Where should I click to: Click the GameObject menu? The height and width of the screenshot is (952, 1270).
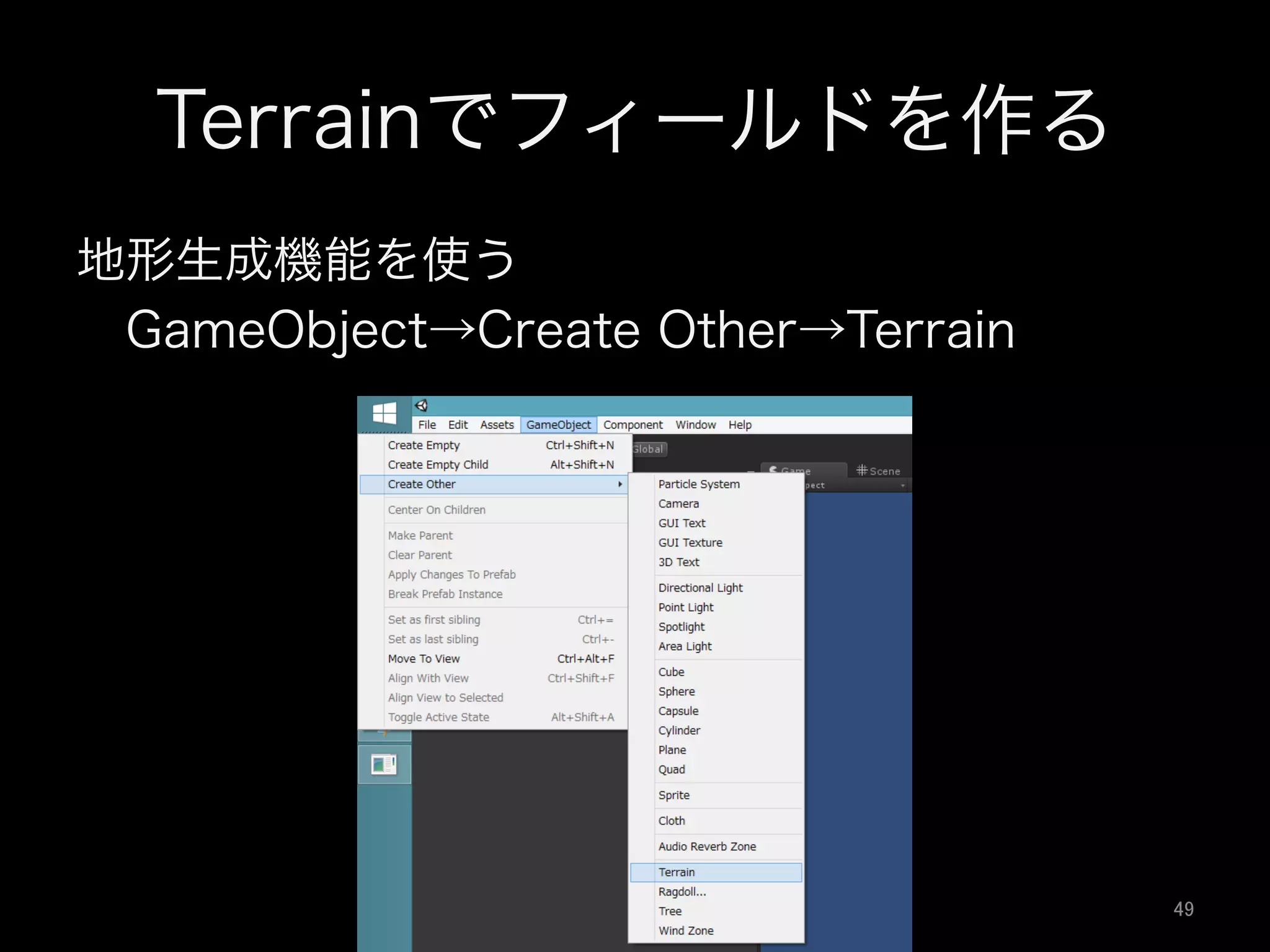tap(559, 425)
